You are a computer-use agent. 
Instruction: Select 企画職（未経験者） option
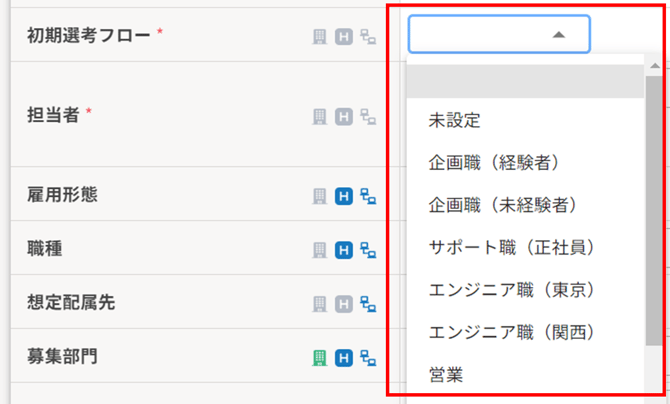[x=502, y=204]
